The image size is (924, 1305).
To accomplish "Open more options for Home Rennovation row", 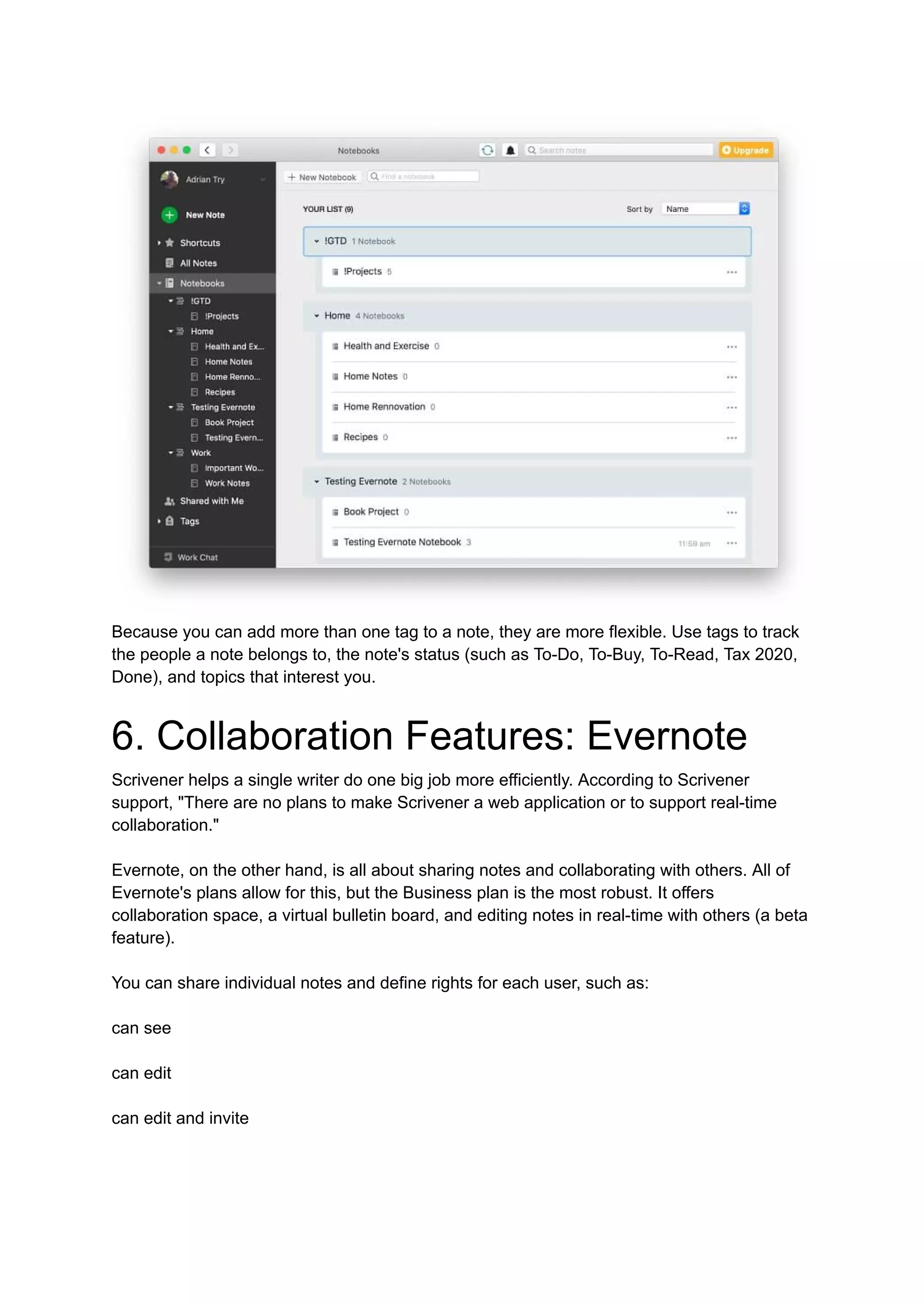I will pyautogui.click(x=732, y=407).
